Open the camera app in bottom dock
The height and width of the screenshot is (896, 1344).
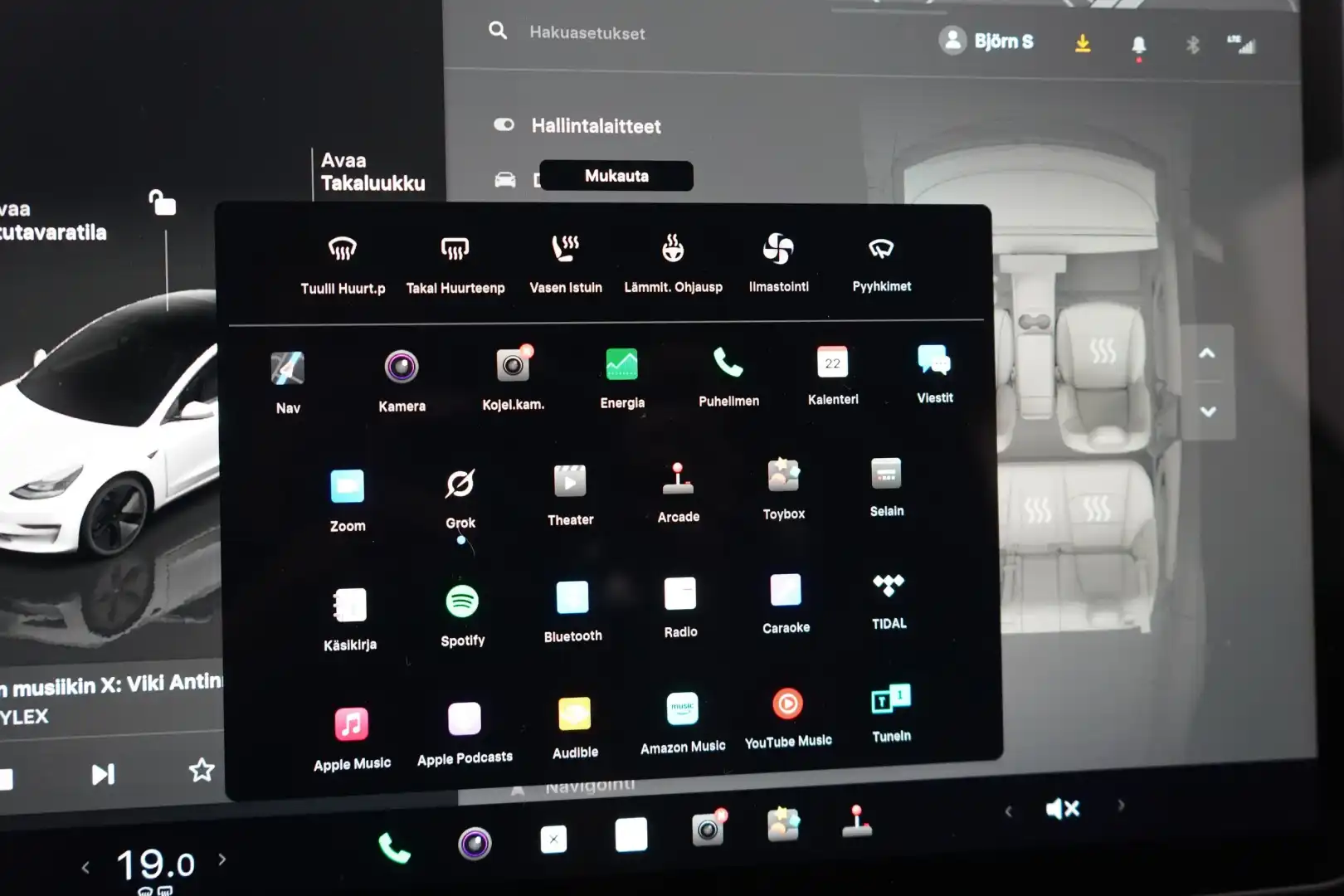(475, 844)
